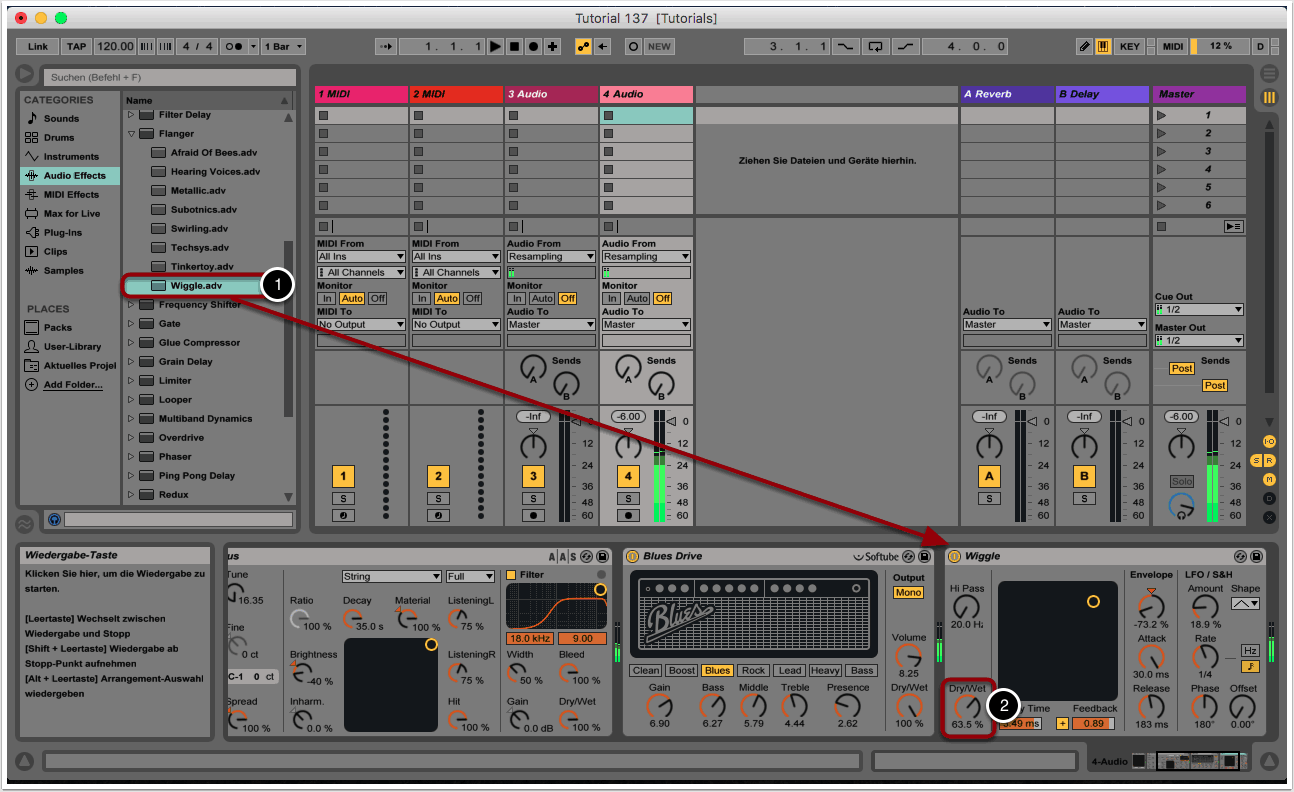
Task: Enable Mono output on Blues Drive
Action: (908, 593)
